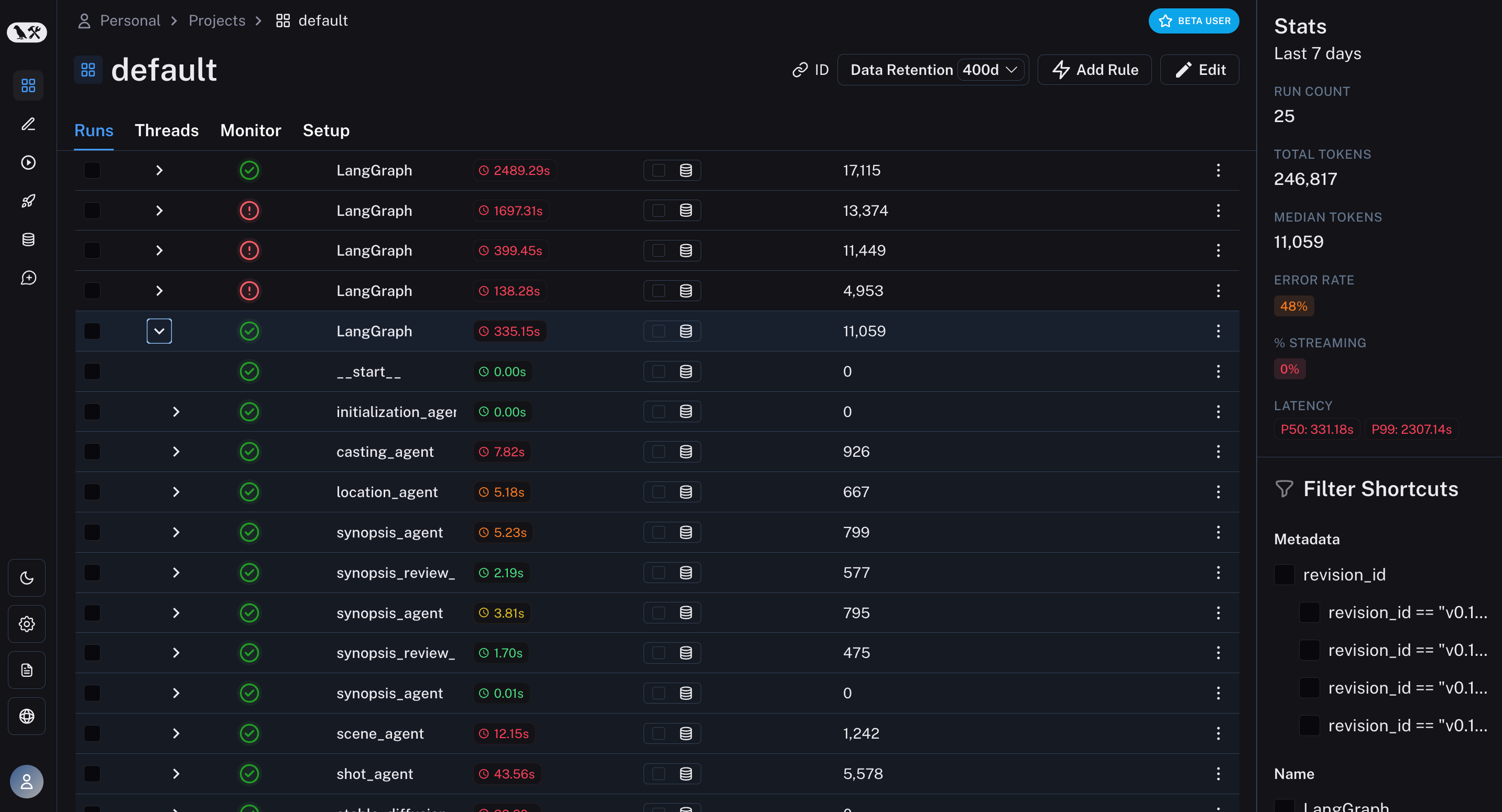
Task: Open more options for casting_agent row
Action: [x=1218, y=452]
